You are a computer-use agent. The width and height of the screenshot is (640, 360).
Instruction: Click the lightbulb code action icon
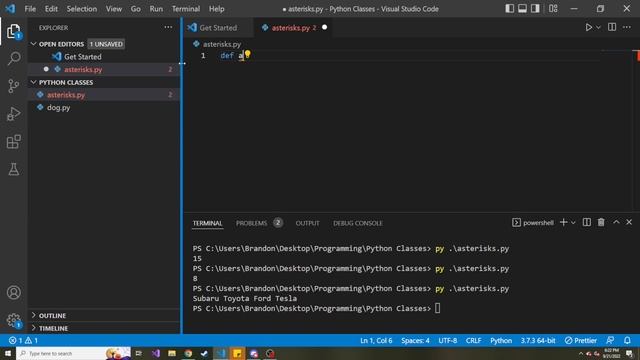(248, 54)
